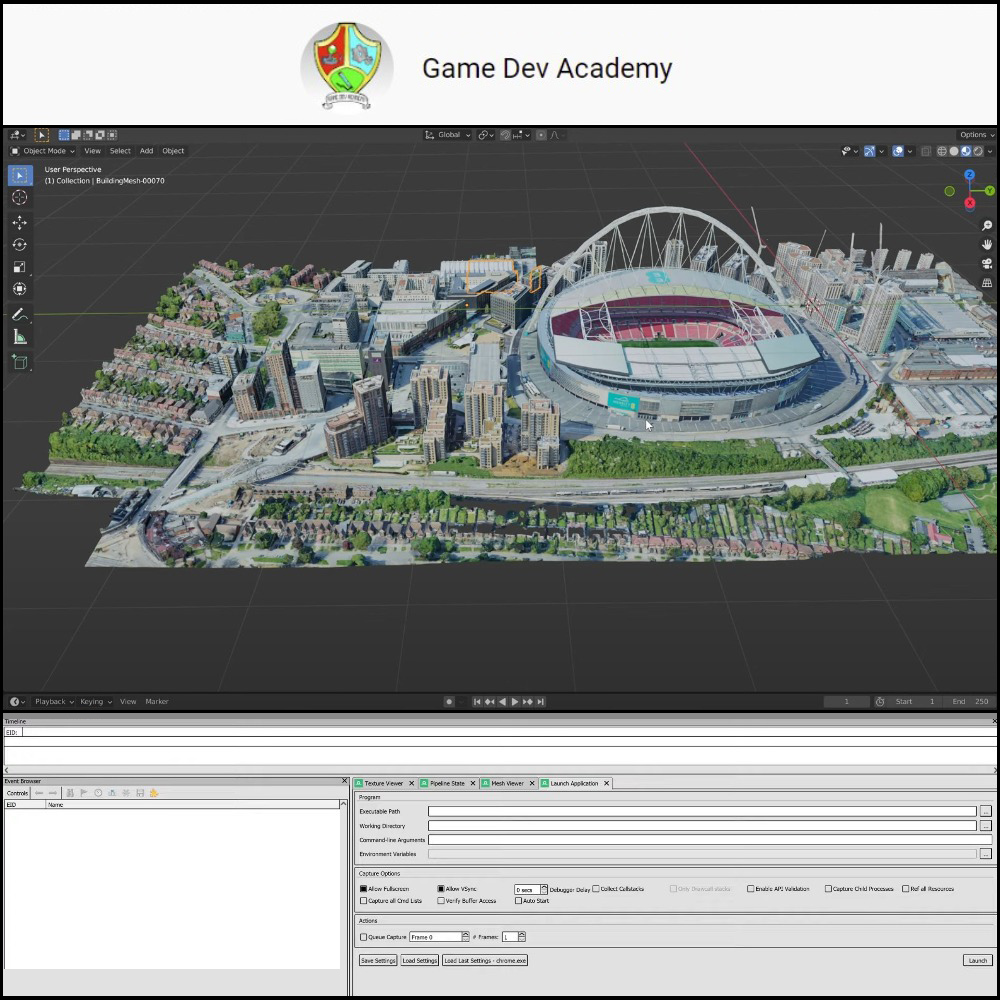Open the Object Mode dropdown

tap(43, 151)
